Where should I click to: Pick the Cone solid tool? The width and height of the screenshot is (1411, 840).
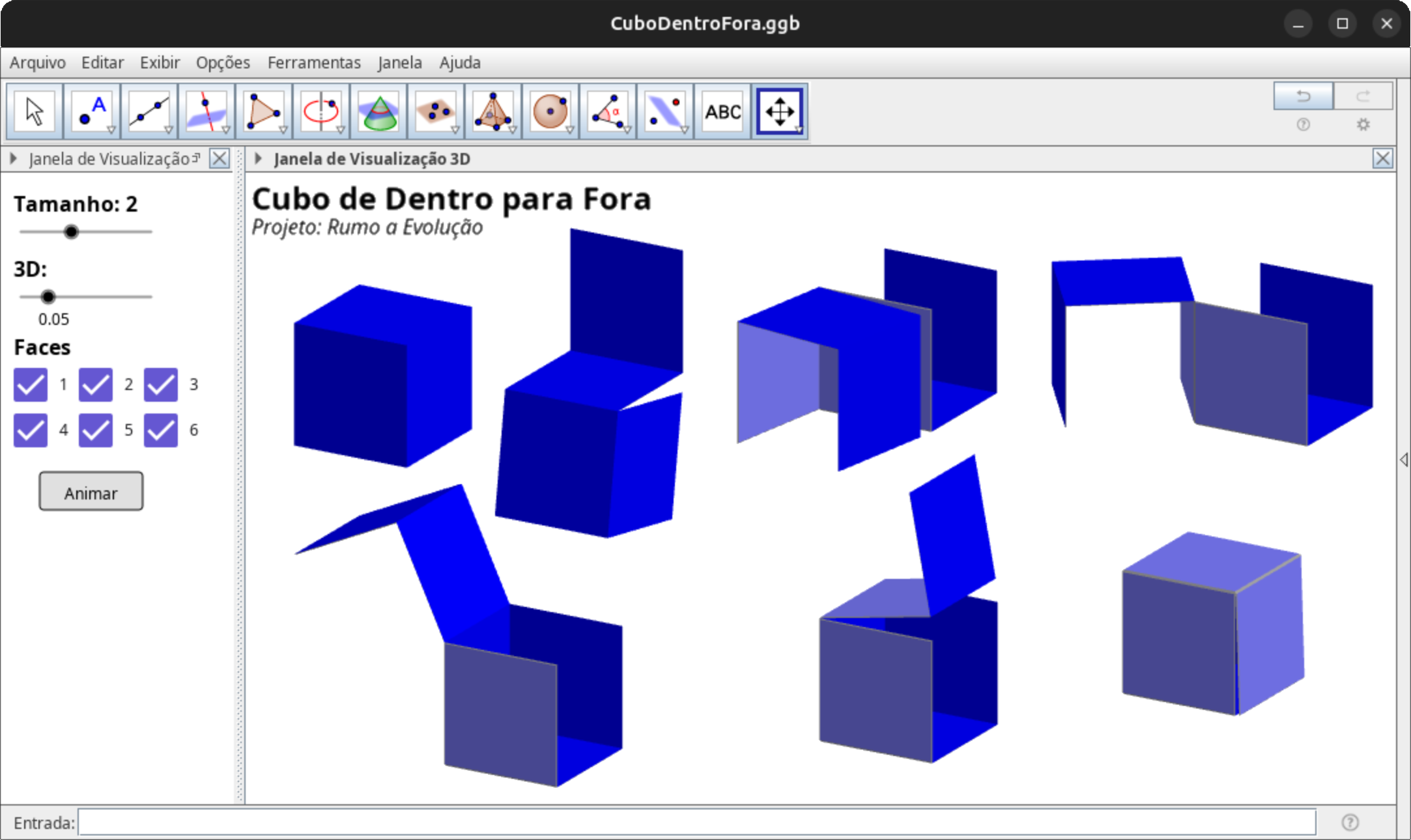[378, 111]
